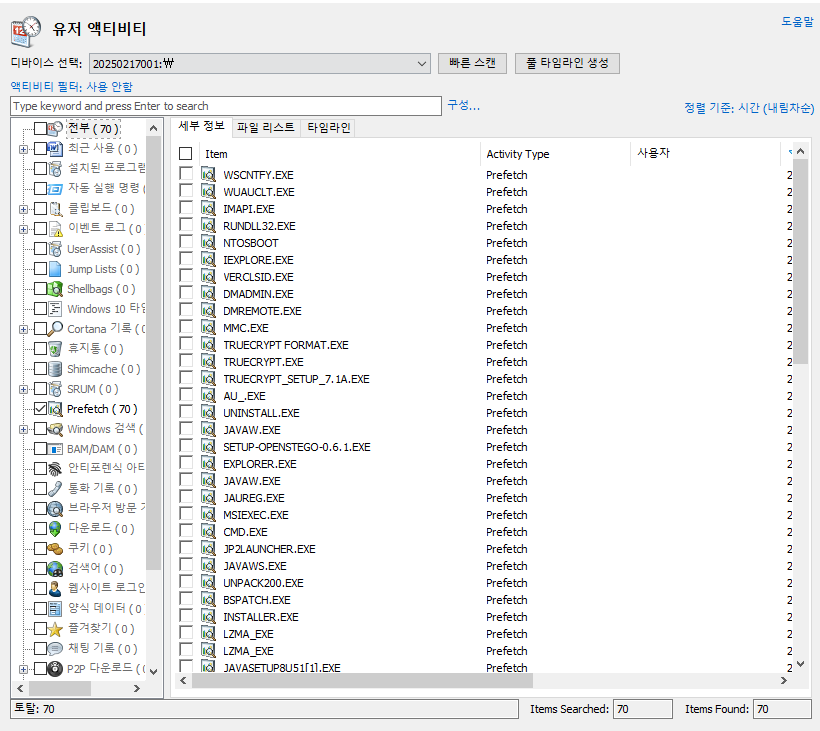This screenshot has height=731, width=820.
Task: Click the Cortana magnifier icon
Action: tap(55, 328)
